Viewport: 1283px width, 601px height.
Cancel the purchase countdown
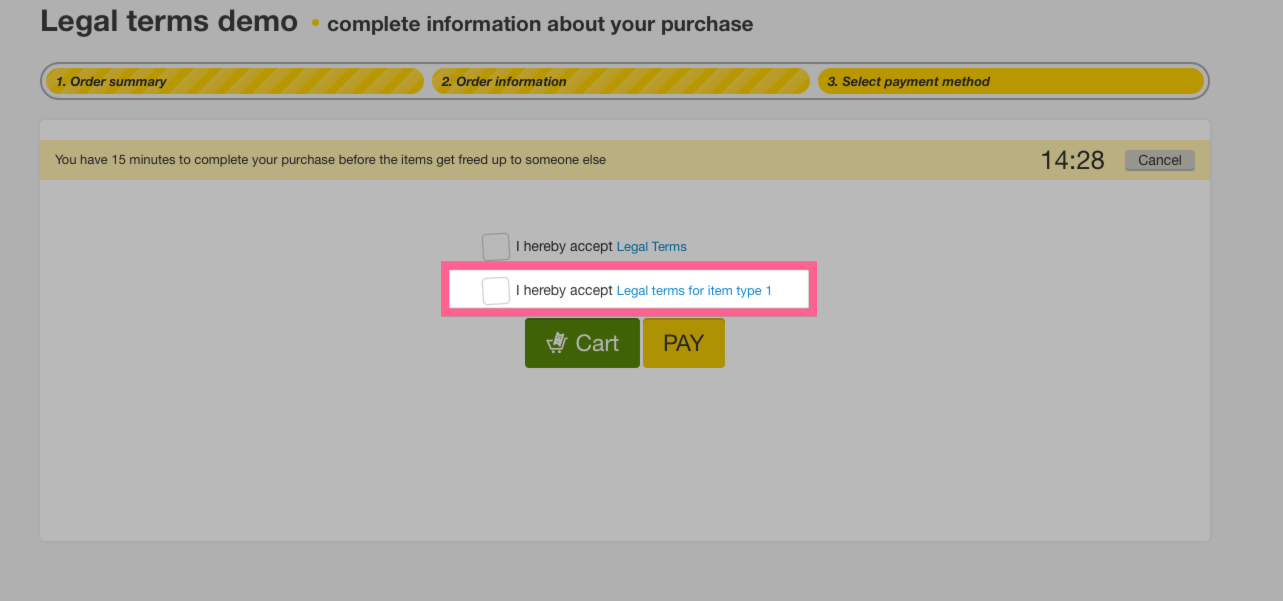tap(1160, 160)
